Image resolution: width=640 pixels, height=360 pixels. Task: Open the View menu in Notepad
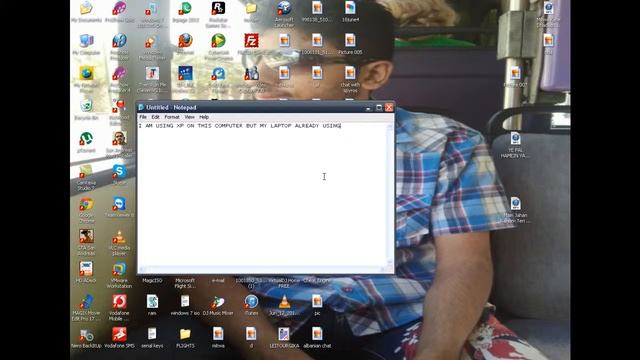tap(189, 117)
